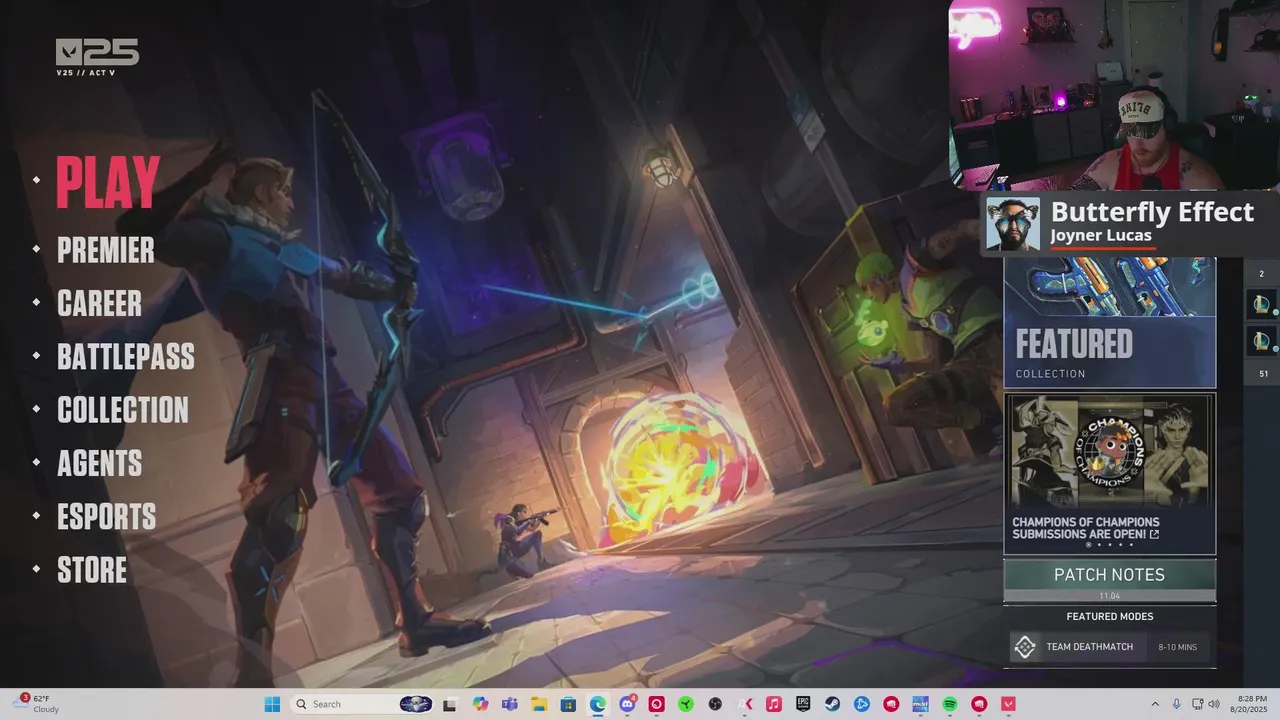Viewport: 1280px width, 720px height.
Task: Select the last news carousel dot
Action: pos(1131,545)
